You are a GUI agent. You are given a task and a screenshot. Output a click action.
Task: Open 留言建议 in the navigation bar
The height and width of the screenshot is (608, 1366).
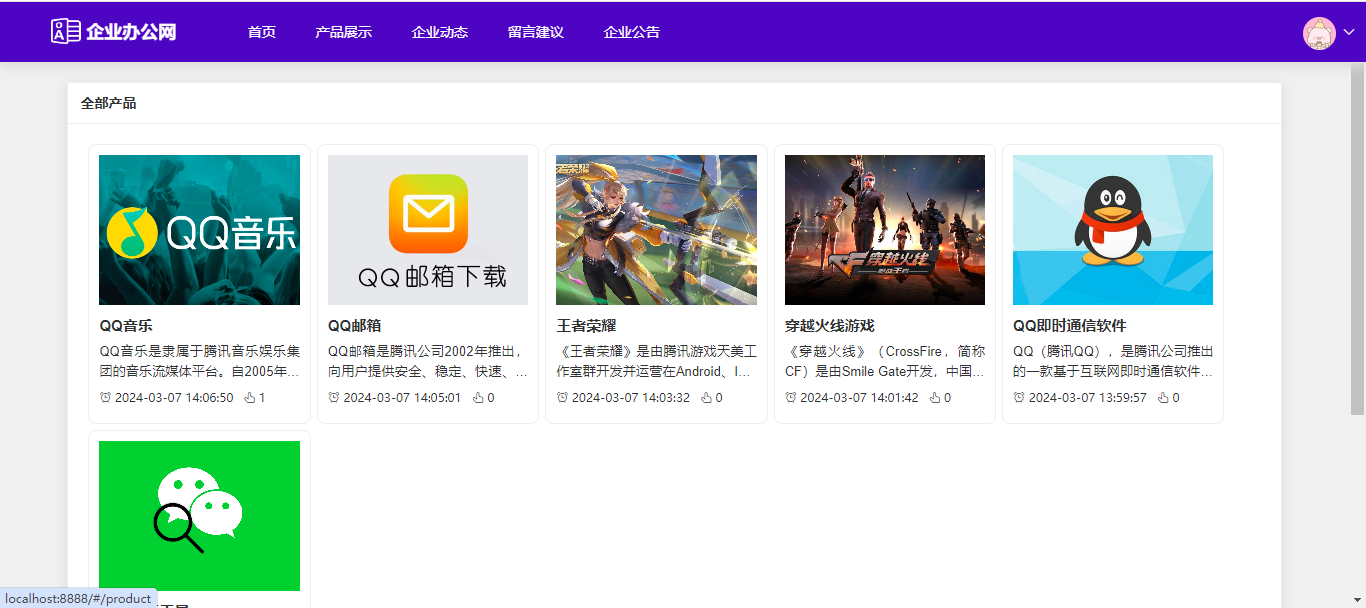coord(535,32)
